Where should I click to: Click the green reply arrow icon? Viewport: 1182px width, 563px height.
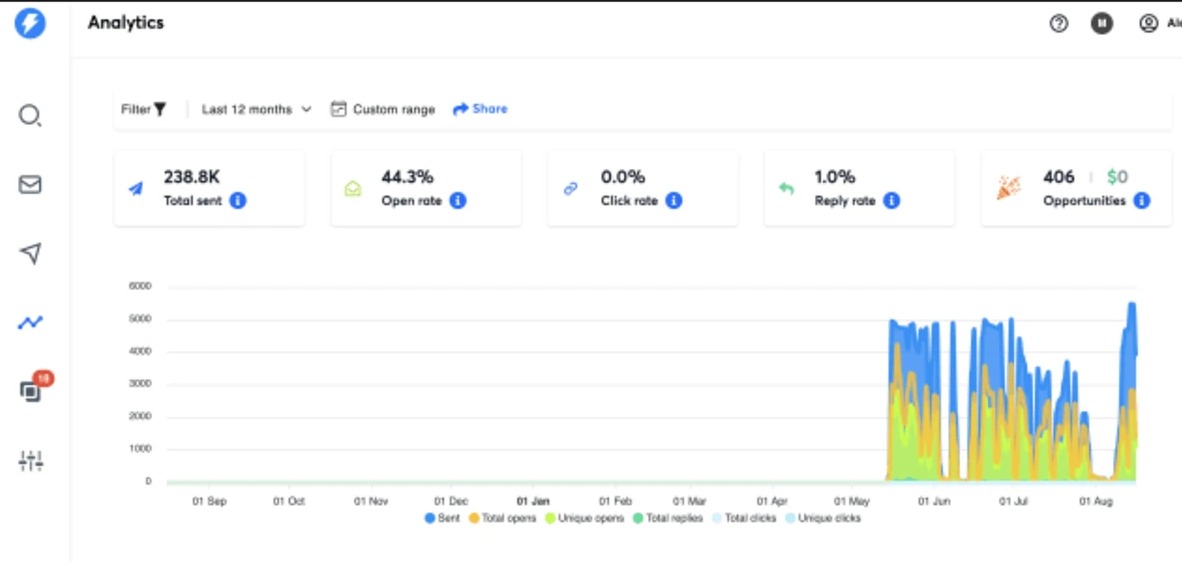coord(786,189)
